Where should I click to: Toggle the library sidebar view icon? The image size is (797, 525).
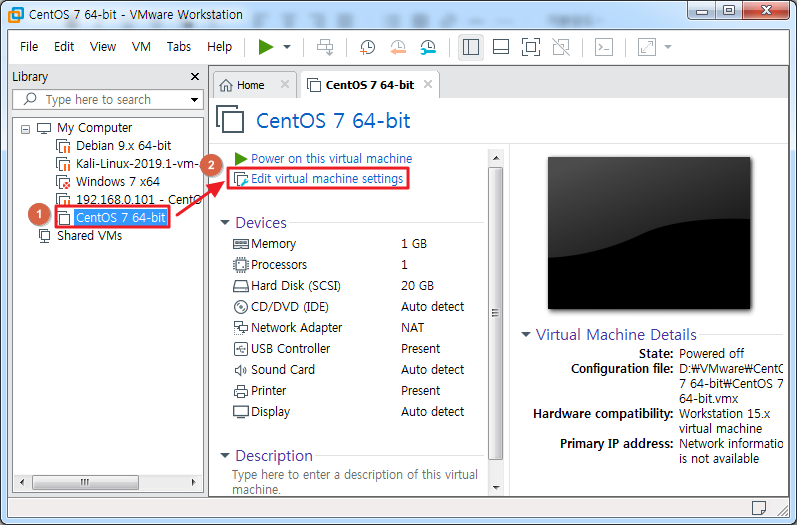coord(471,47)
